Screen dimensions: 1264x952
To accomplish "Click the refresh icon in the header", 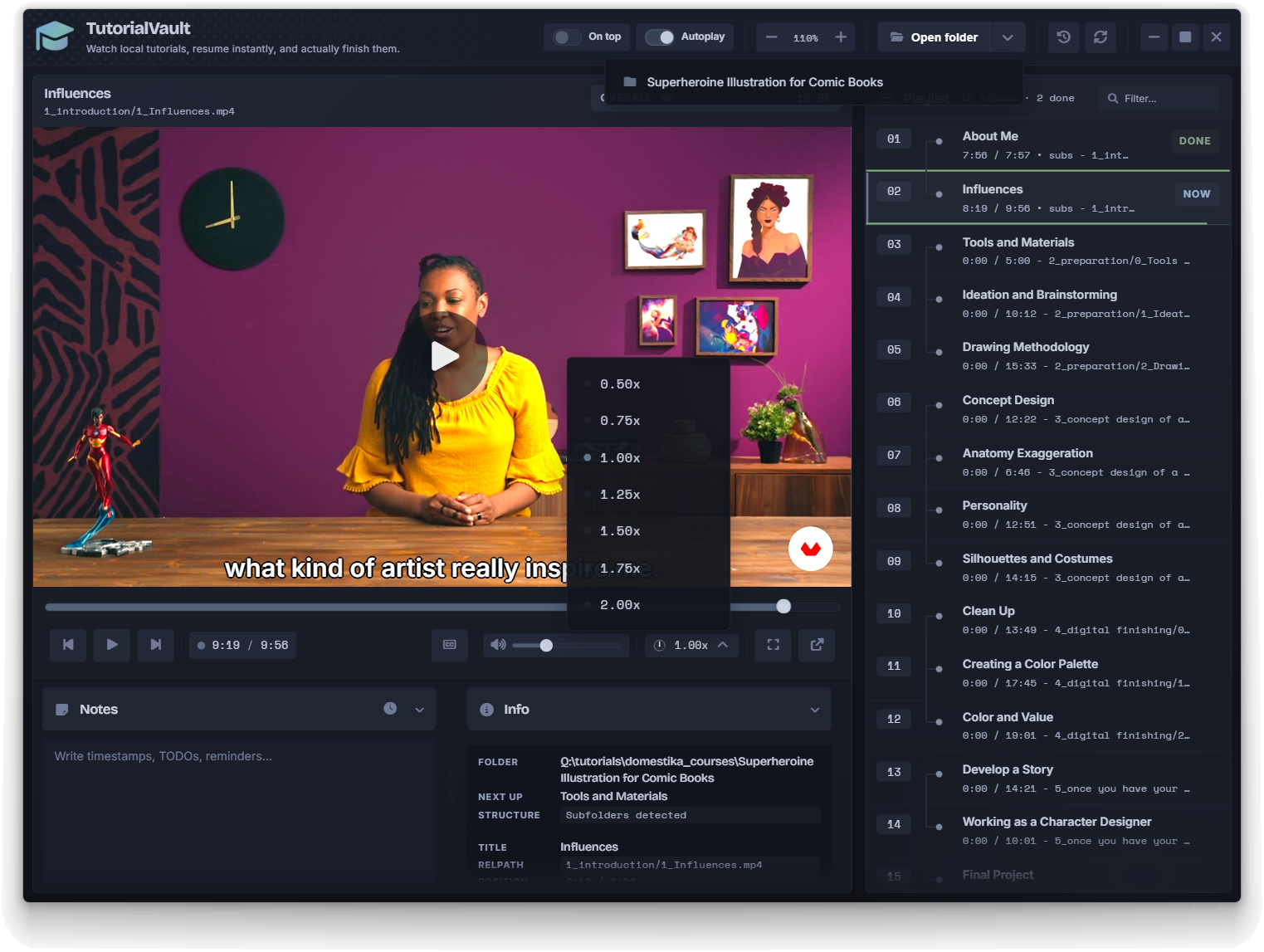I will 1101,37.
